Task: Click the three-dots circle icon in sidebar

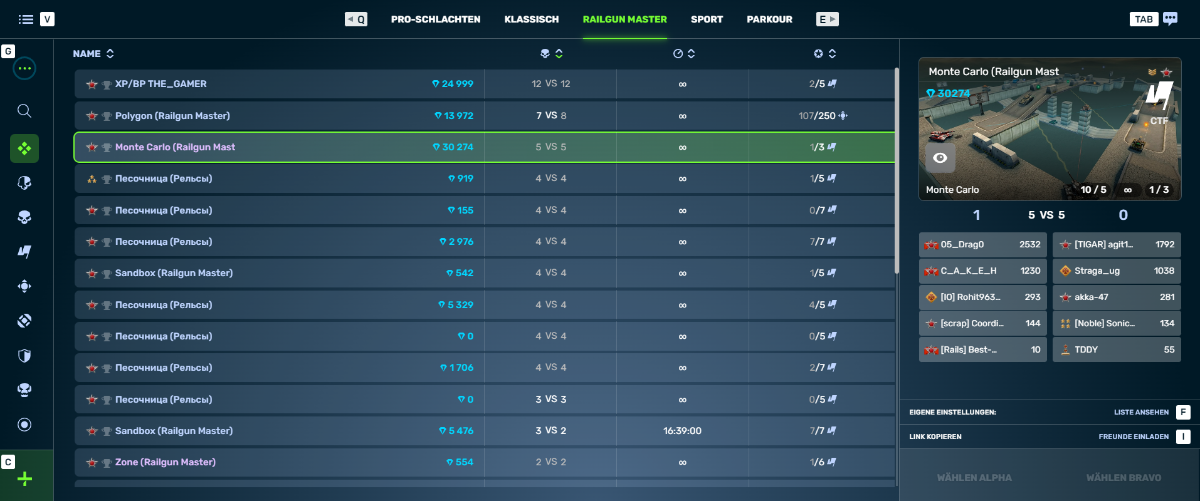Action: pos(25,69)
